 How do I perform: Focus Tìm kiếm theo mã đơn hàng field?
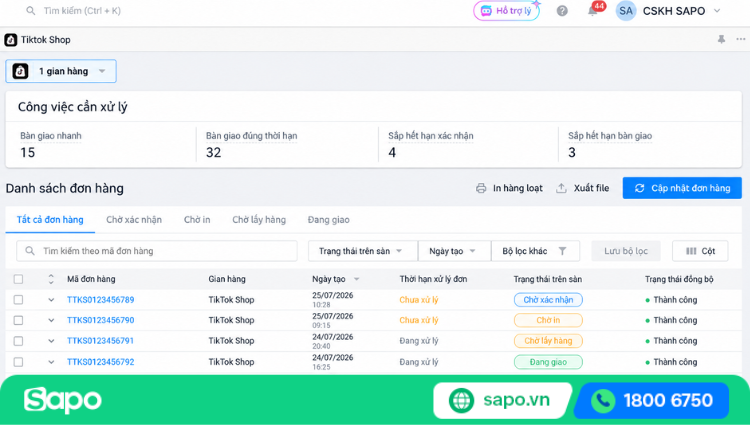coord(157,251)
